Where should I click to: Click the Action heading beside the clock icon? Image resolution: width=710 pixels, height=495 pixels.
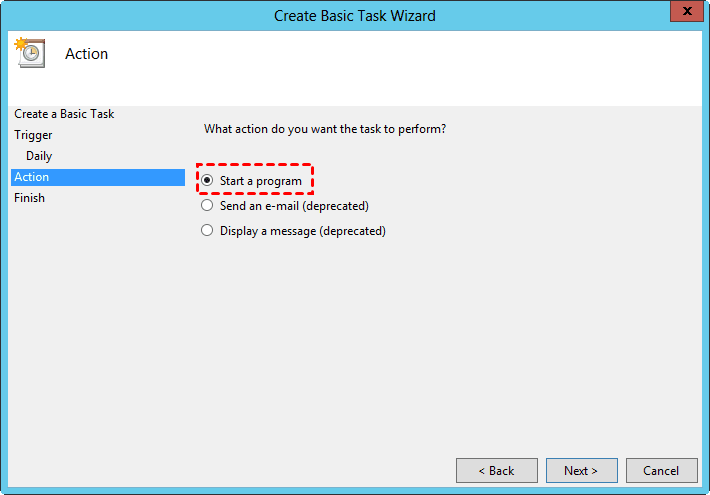pos(87,54)
